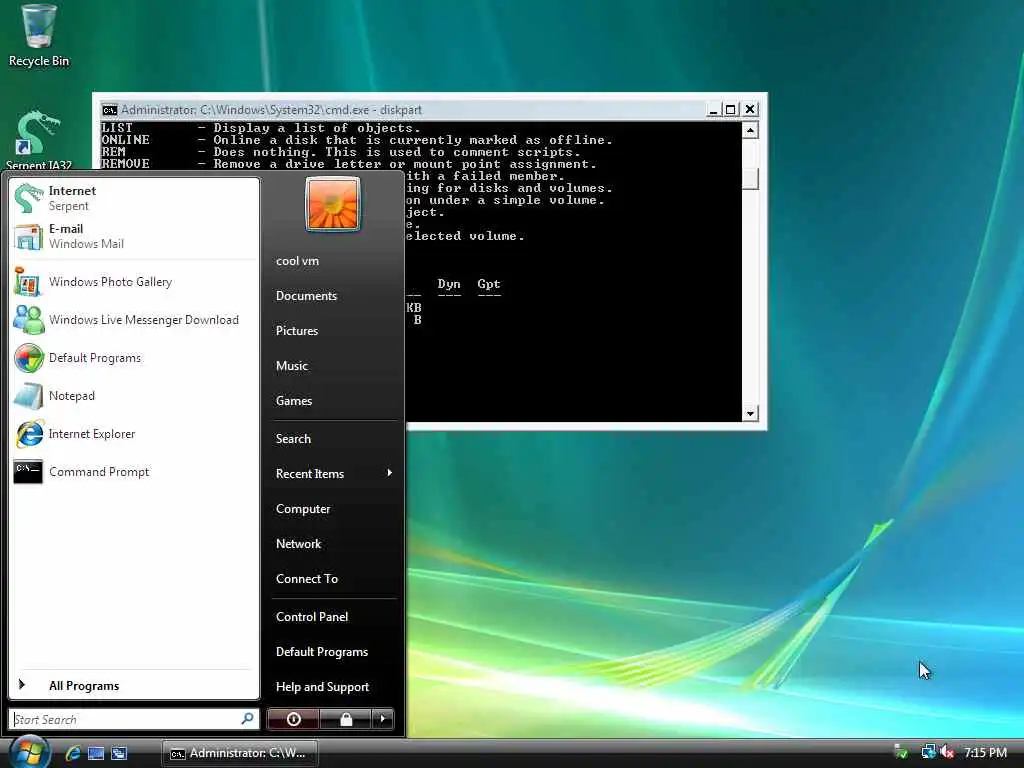This screenshot has width=1024, height=768.
Task: Click the 'Gpt' column header text
Action: [488, 284]
